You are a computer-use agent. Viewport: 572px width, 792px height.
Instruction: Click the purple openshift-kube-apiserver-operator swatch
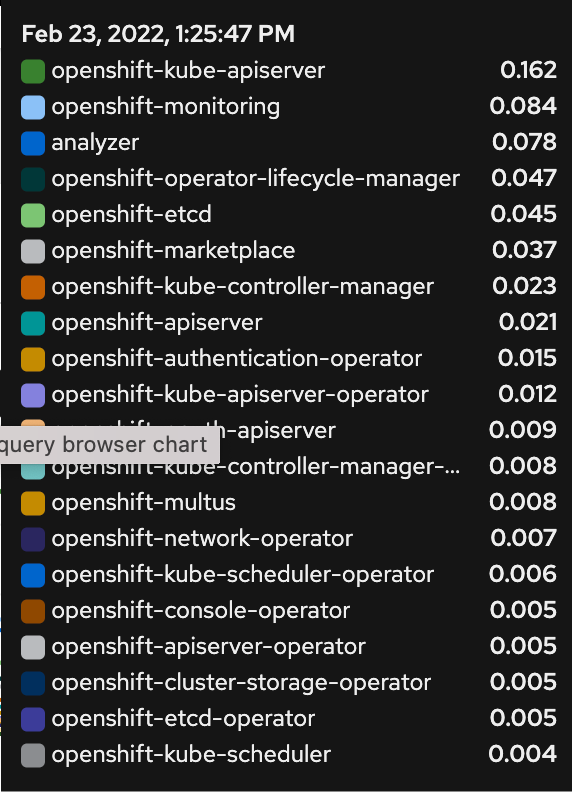[x=33, y=395]
